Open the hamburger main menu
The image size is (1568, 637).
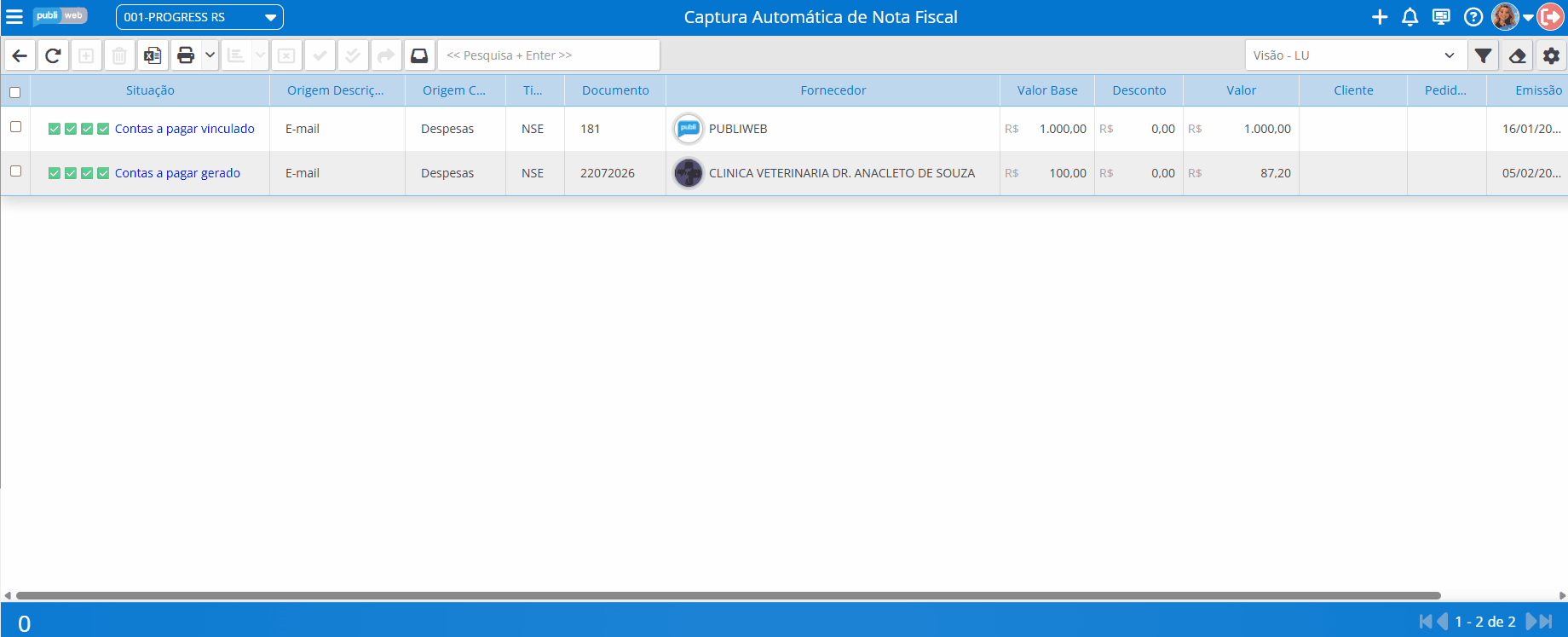tap(14, 17)
